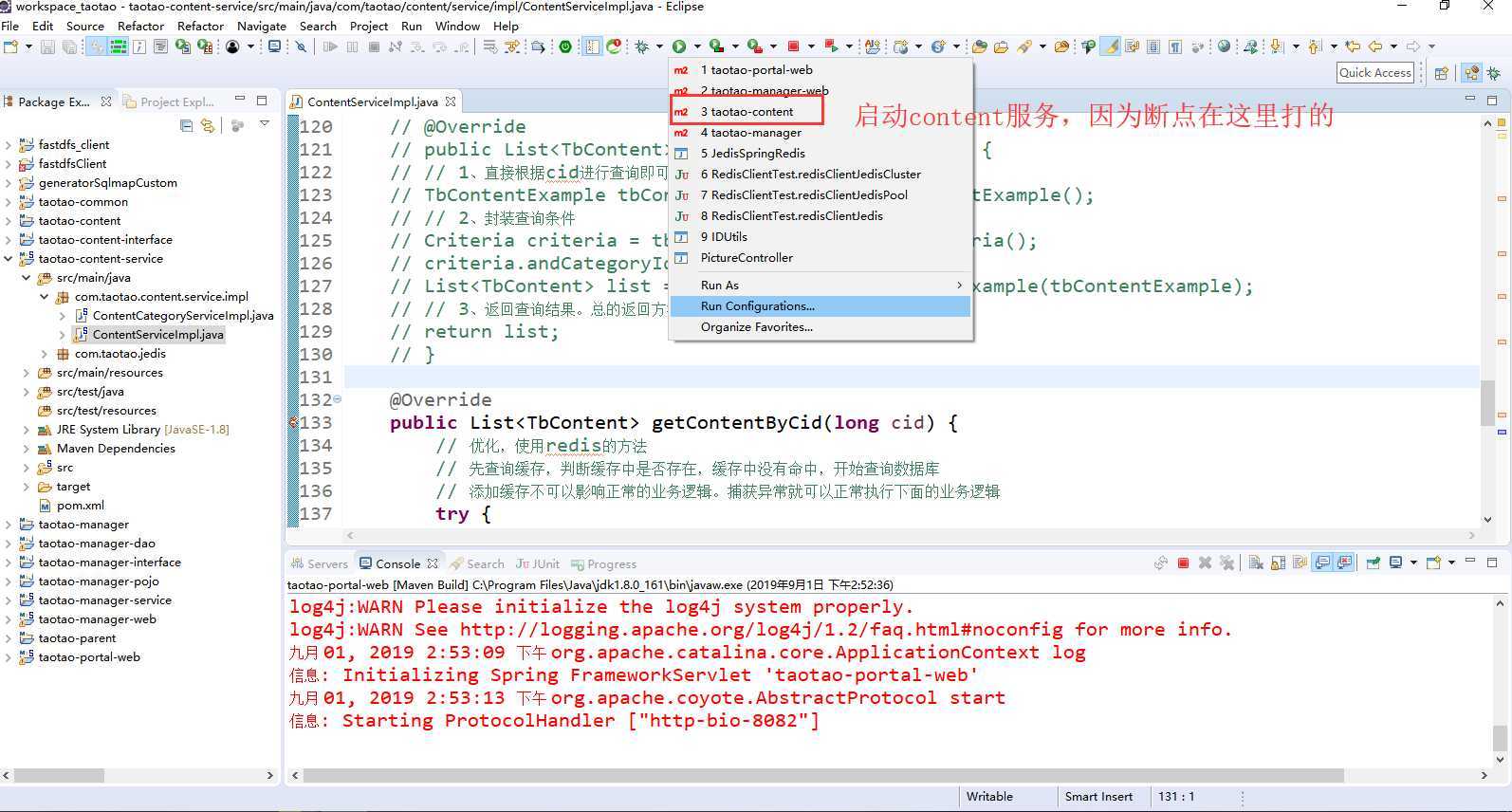1512x812 pixels.
Task: Open the Debug button dropdown arrow
Action: point(657,46)
